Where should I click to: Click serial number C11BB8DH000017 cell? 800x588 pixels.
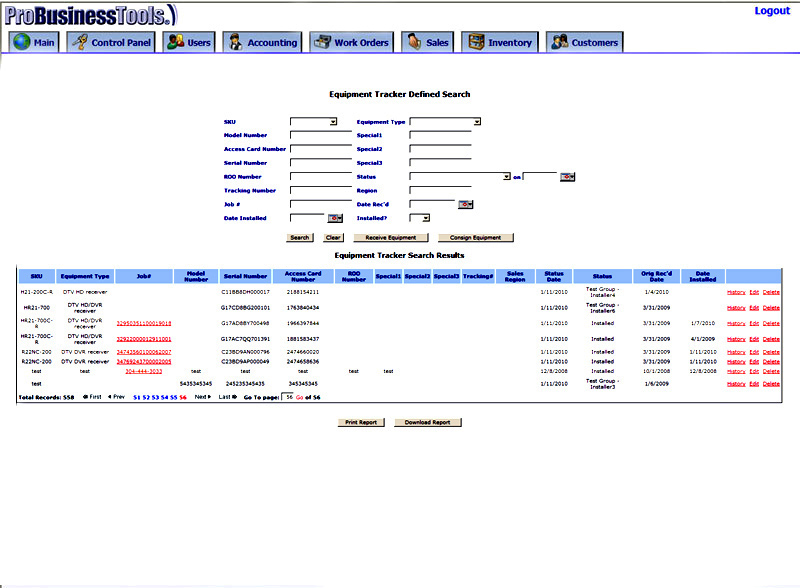(x=245, y=292)
